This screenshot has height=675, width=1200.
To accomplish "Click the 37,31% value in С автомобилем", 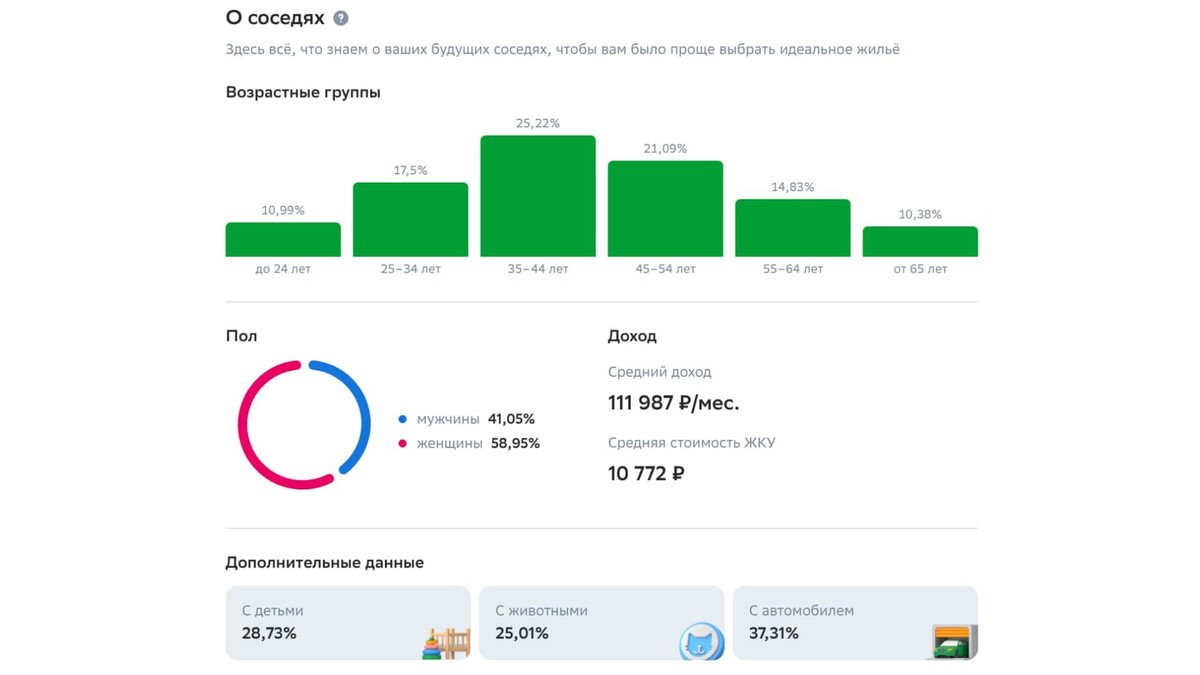I will (774, 633).
